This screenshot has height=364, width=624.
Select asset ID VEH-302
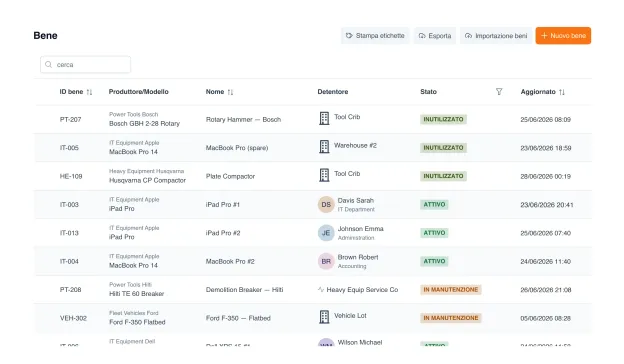pyautogui.click(x=73, y=318)
